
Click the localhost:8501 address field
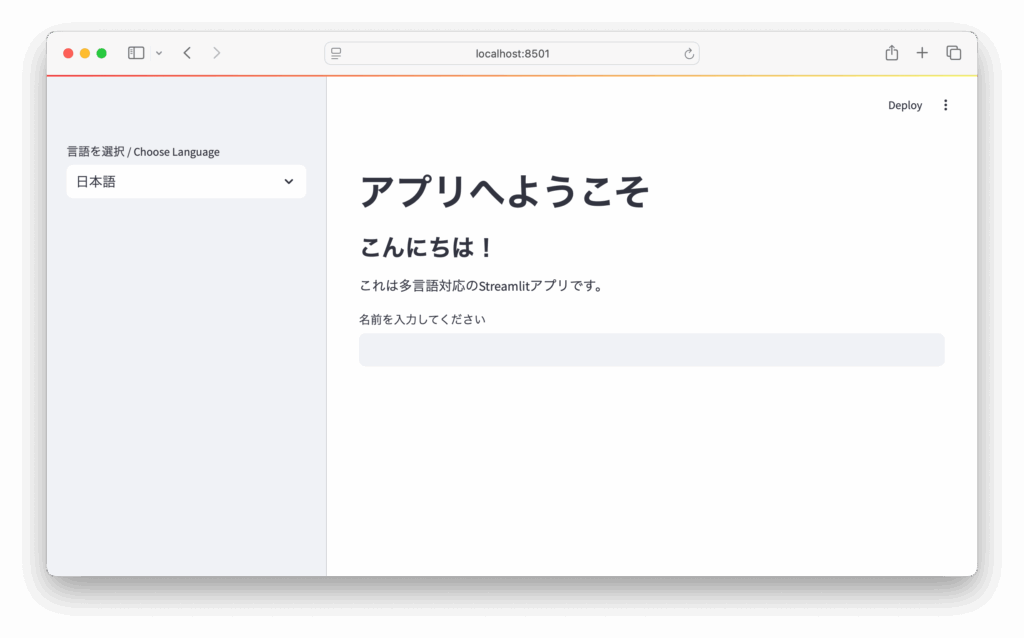click(512, 53)
